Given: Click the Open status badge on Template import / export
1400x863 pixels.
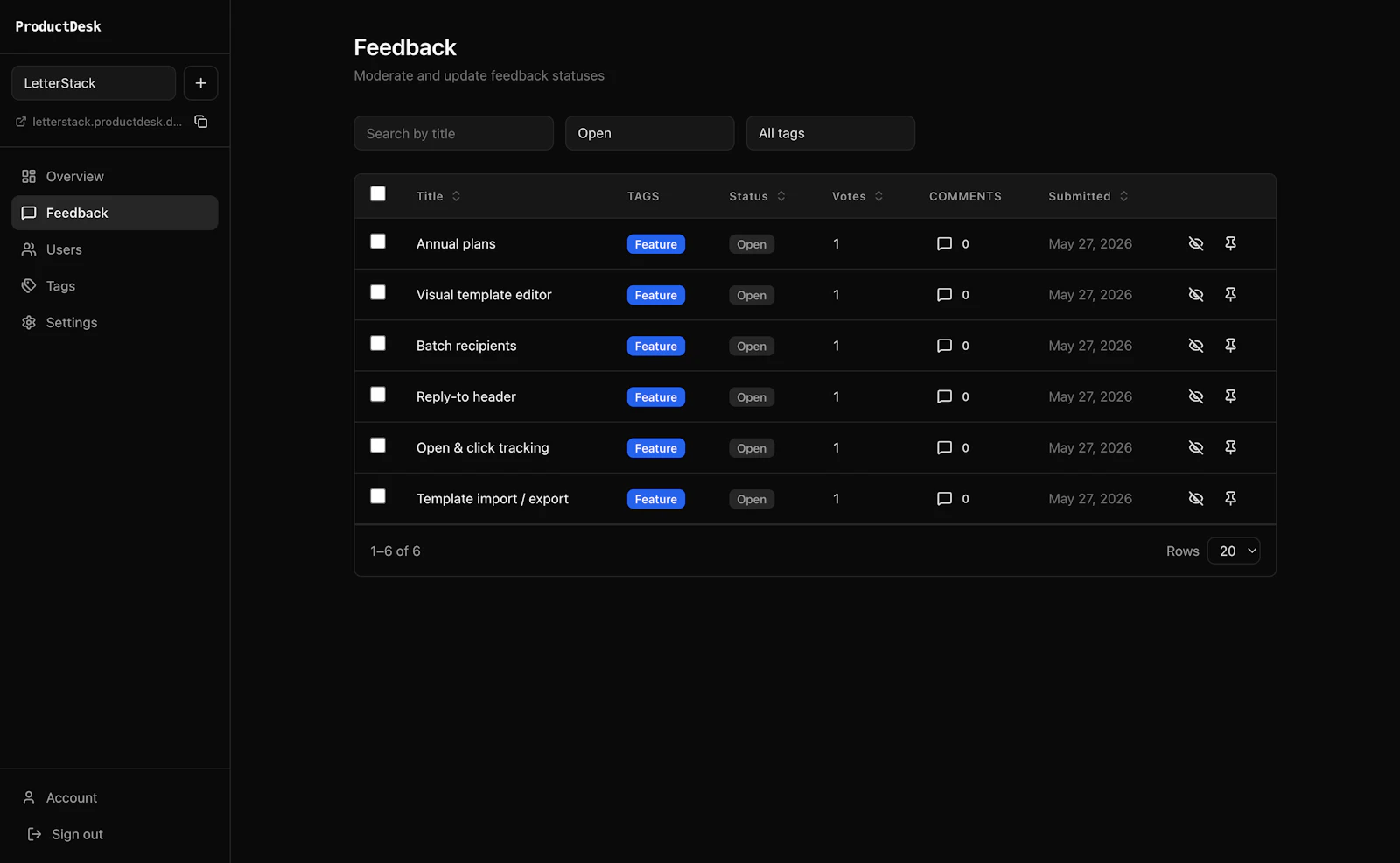Looking at the screenshot, I should point(752,499).
